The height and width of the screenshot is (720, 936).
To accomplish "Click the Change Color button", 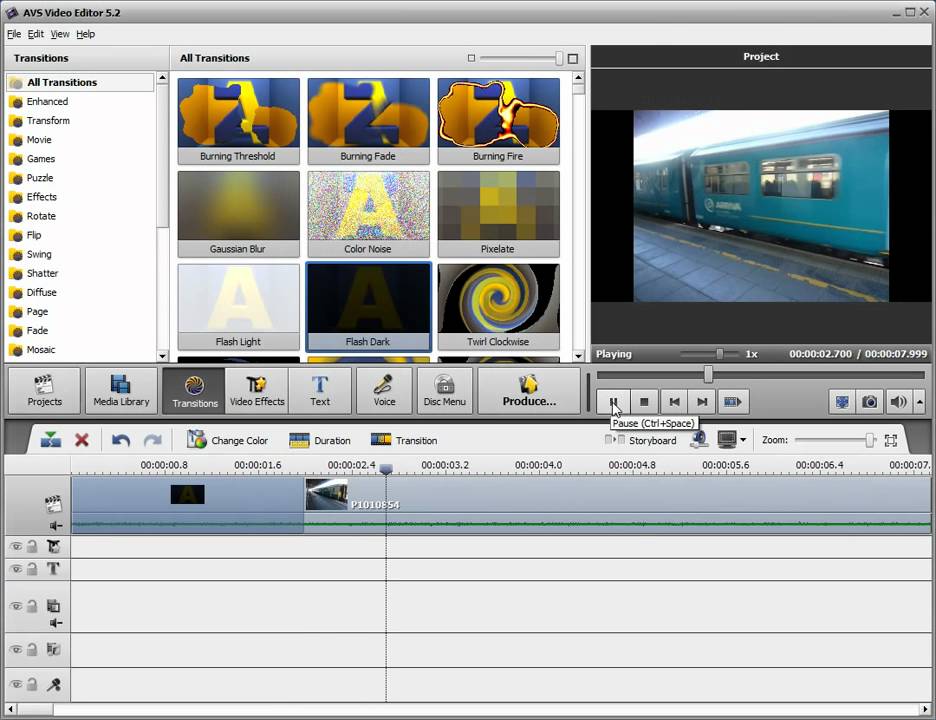I will tap(228, 440).
